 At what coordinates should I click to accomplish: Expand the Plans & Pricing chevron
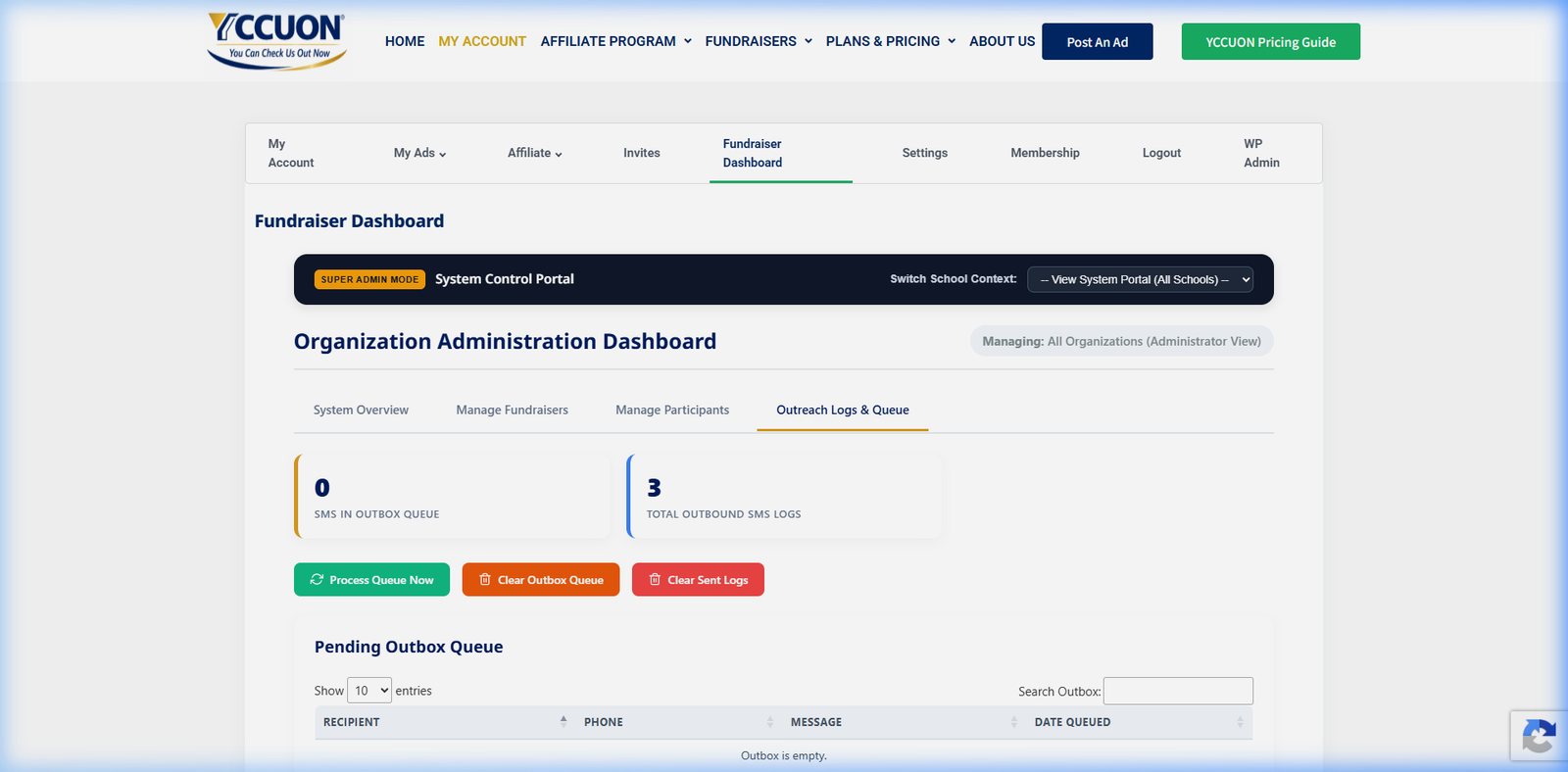pos(952,41)
